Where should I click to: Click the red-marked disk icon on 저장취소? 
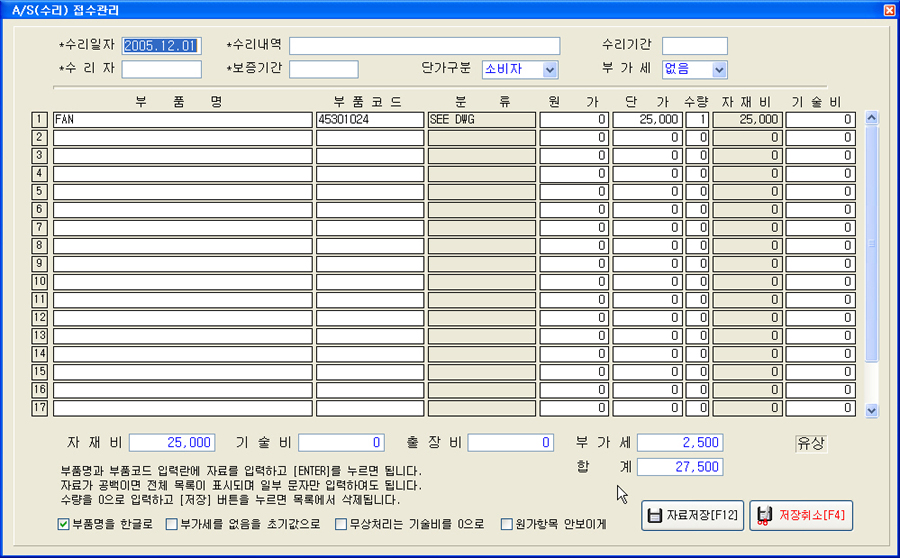763,515
